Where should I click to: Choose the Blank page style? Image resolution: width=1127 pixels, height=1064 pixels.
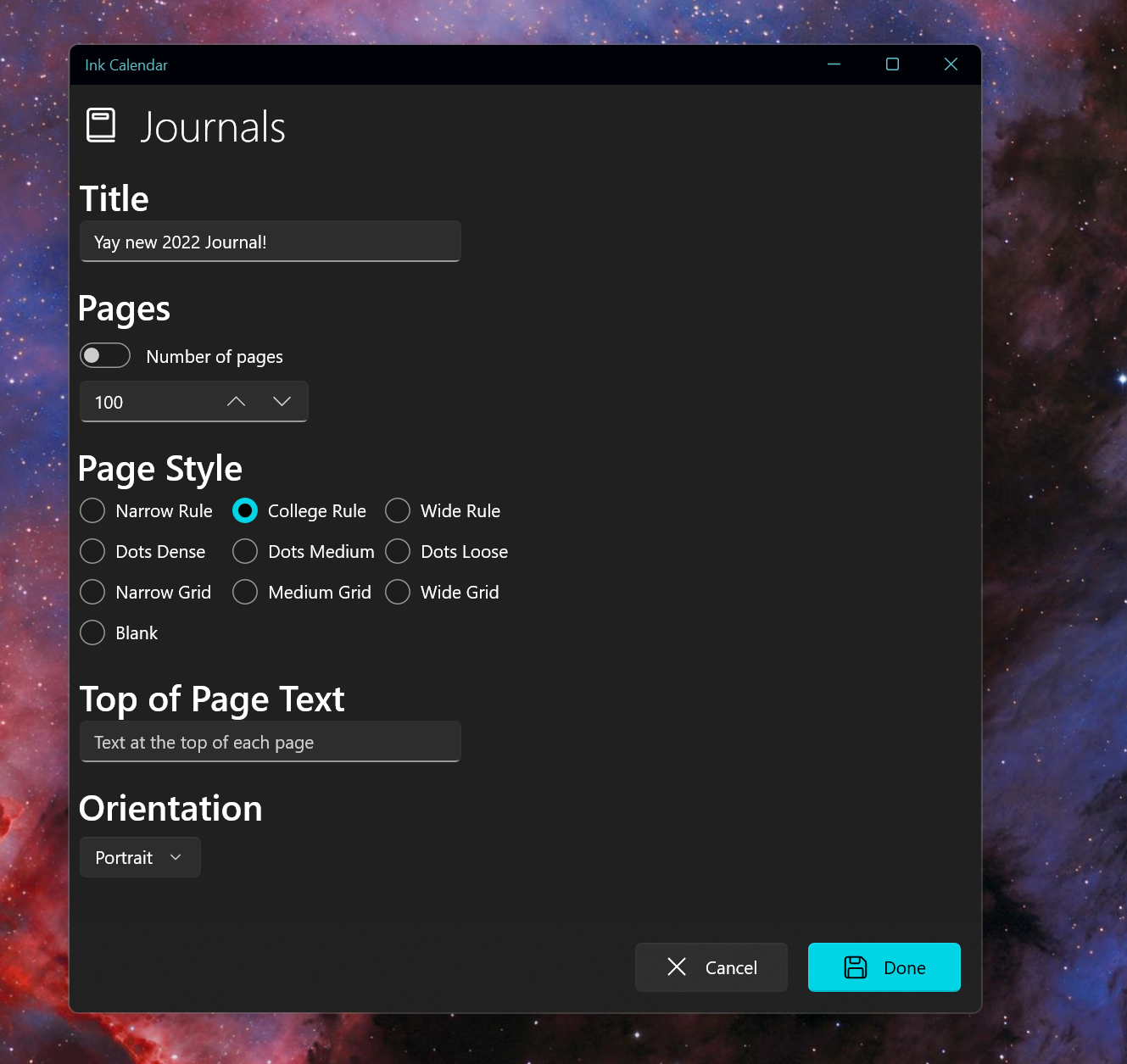92,632
